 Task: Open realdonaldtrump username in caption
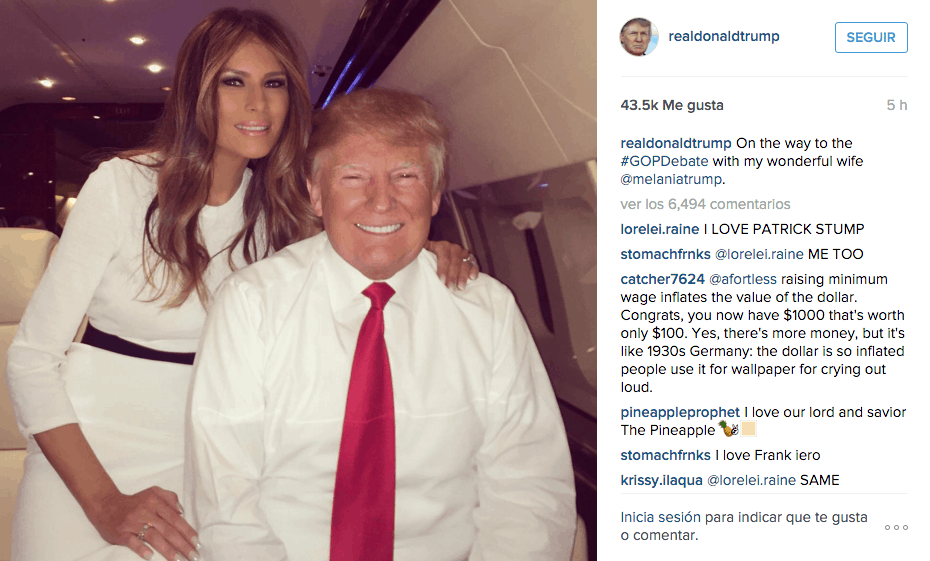coord(676,144)
